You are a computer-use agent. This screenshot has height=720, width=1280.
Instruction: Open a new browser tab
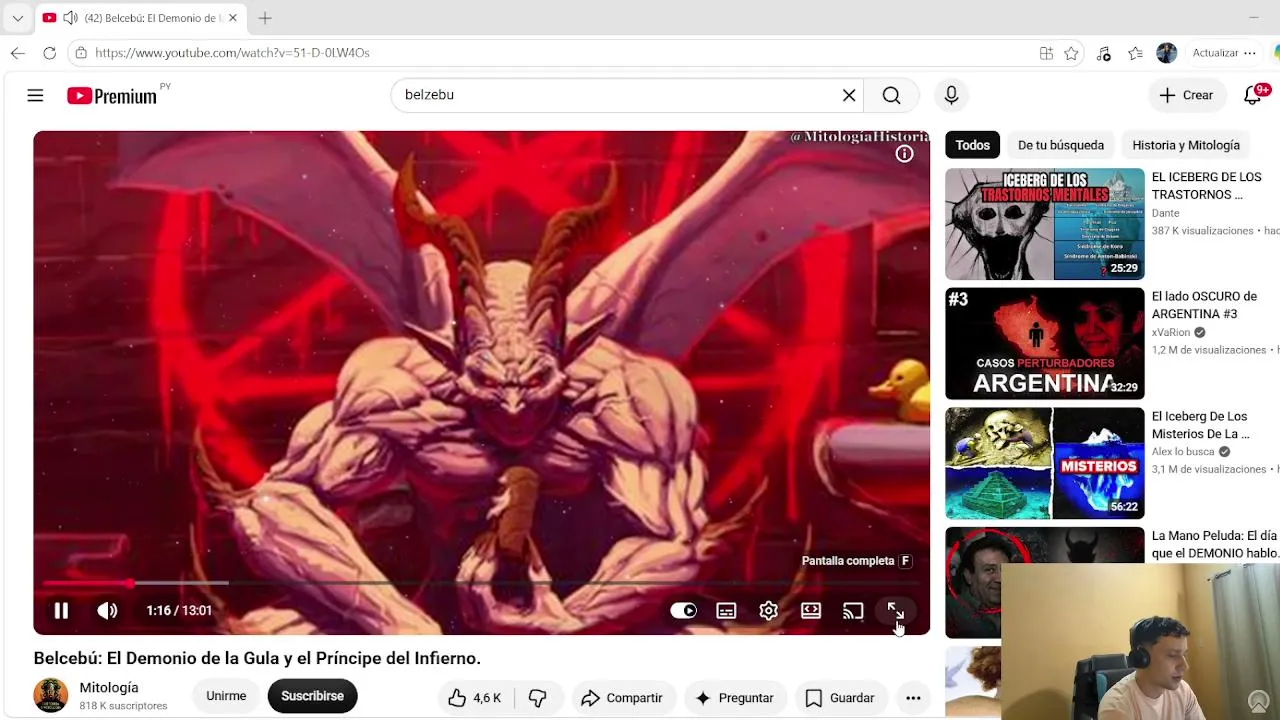click(265, 18)
